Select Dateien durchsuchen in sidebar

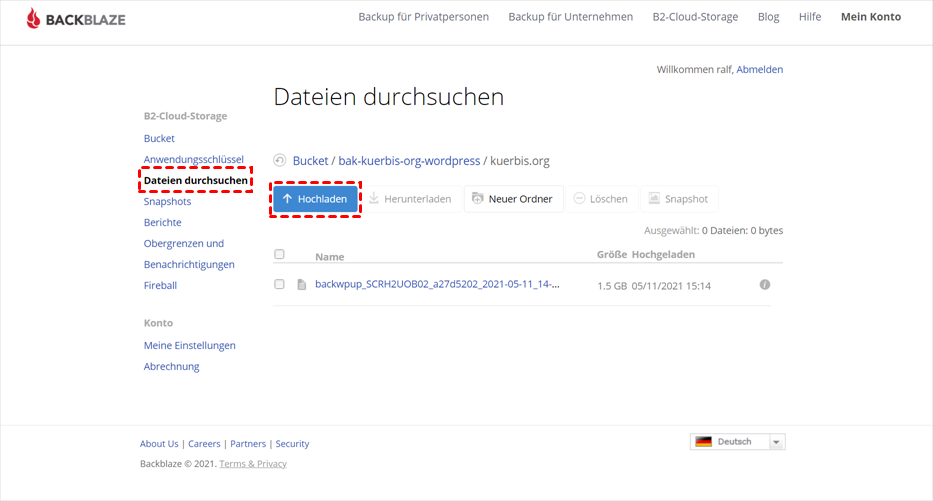[x=196, y=180]
